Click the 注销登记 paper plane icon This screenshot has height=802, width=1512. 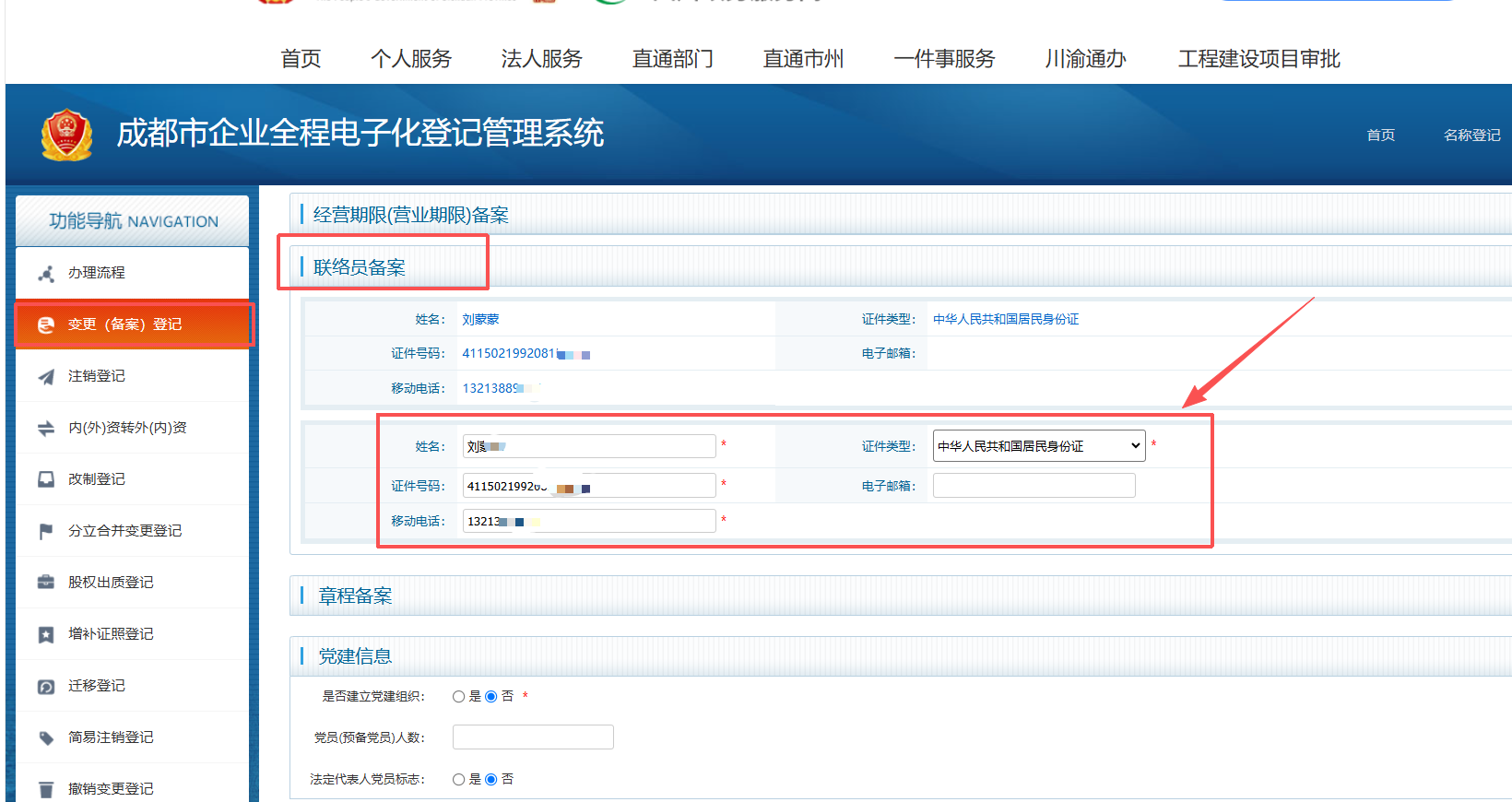click(46, 377)
